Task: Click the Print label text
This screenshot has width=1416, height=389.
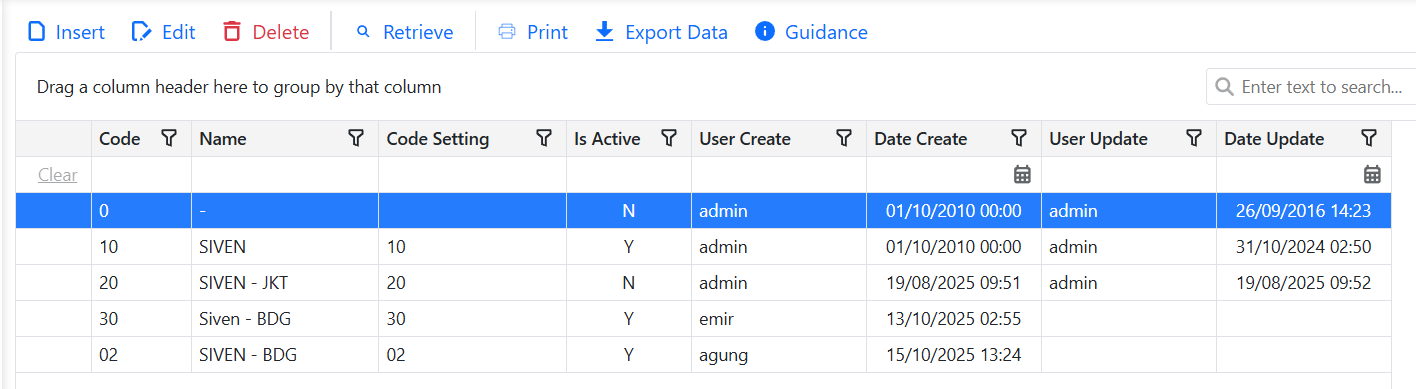Action: 547,32
